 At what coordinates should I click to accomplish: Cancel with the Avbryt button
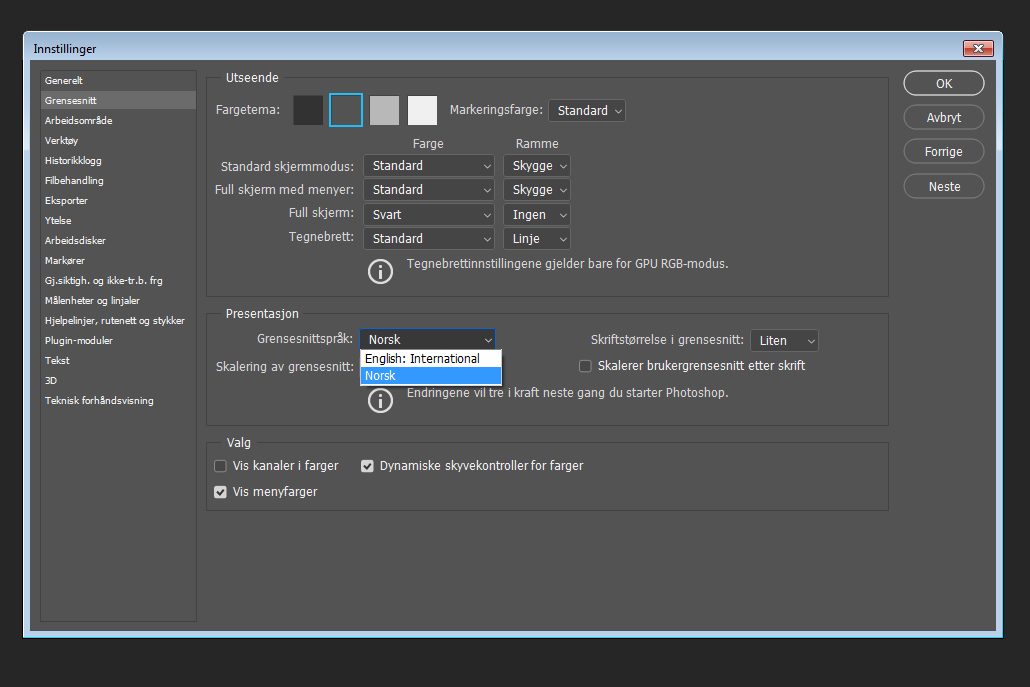[944, 118]
